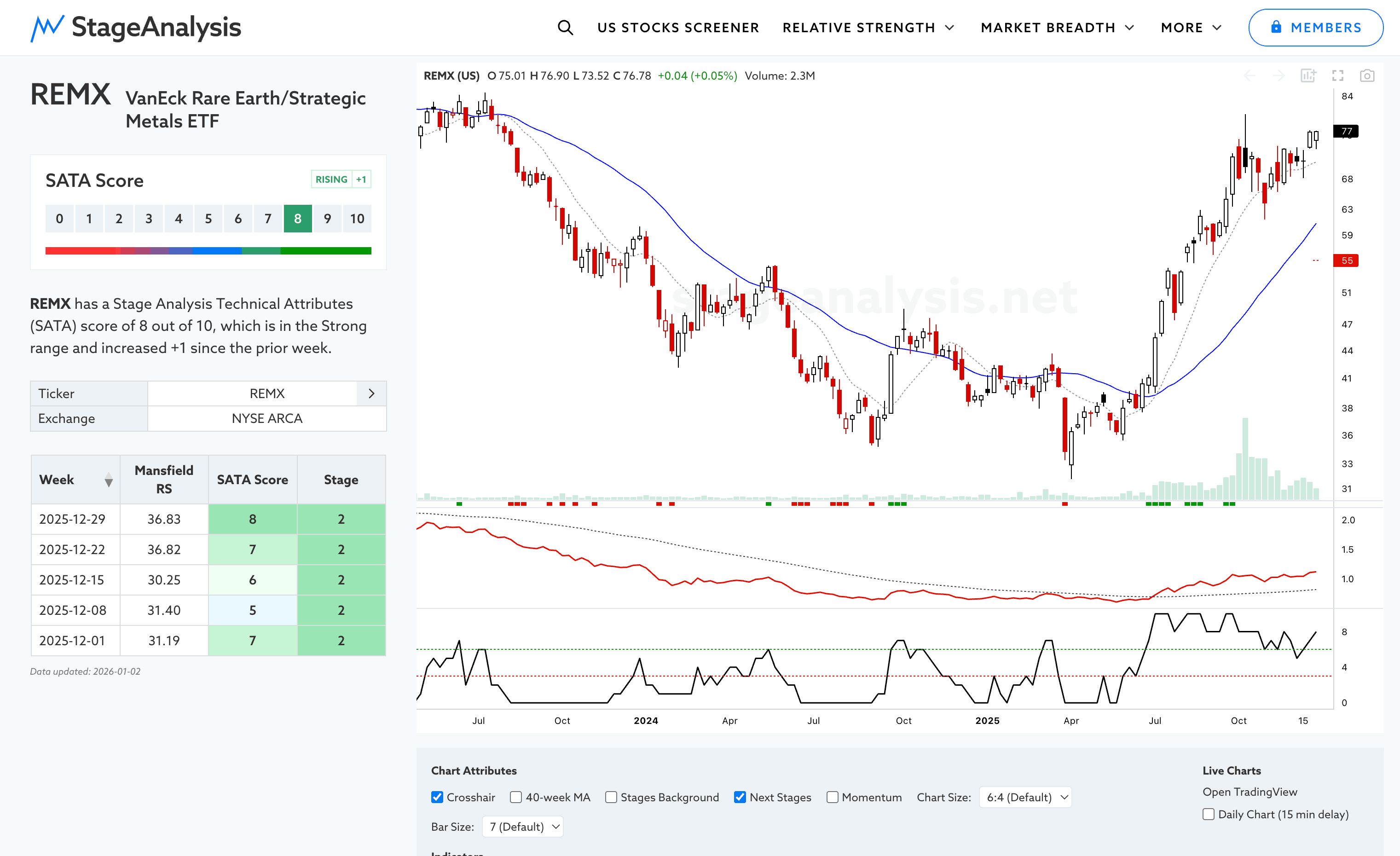The width and height of the screenshot is (1400, 856).
Task: Open the Chart Size dropdown
Action: [x=1025, y=797]
